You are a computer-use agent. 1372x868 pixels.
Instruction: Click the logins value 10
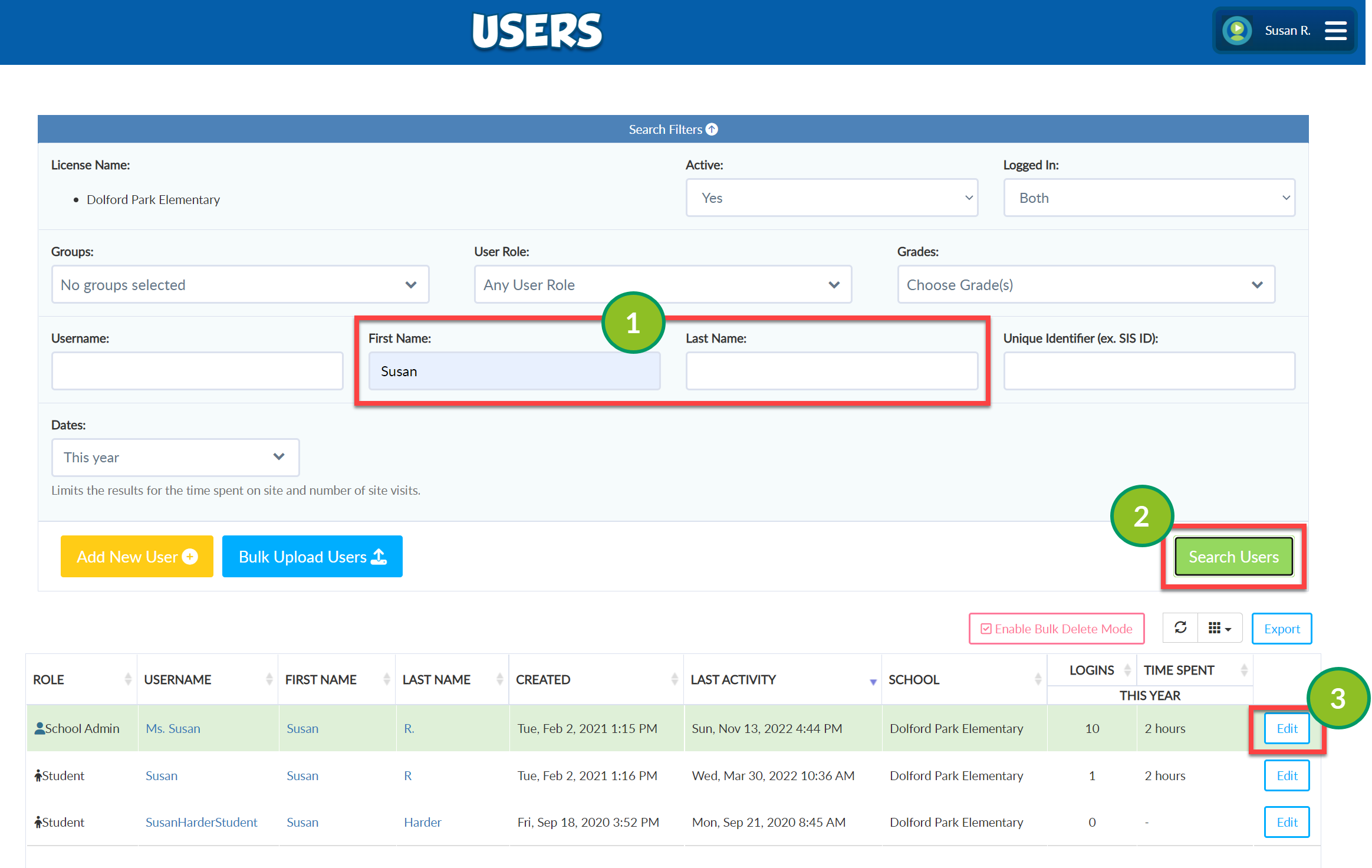click(x=1092, y=728)
